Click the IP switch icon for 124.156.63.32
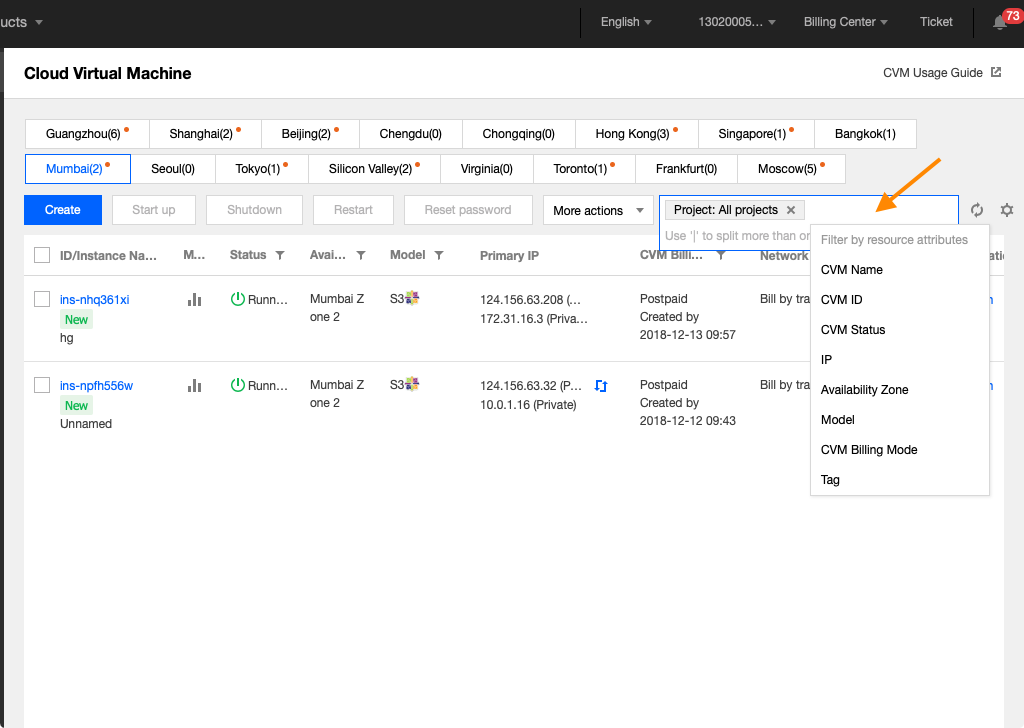The image size is (1024, 728). click(601, 386)
